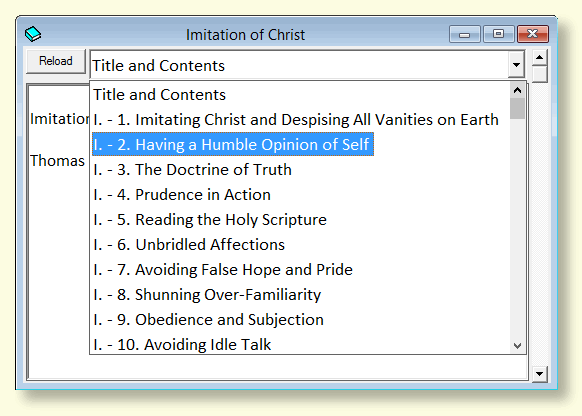Click the book icon in title bar

pyautogui.click(x=33, y=34)
